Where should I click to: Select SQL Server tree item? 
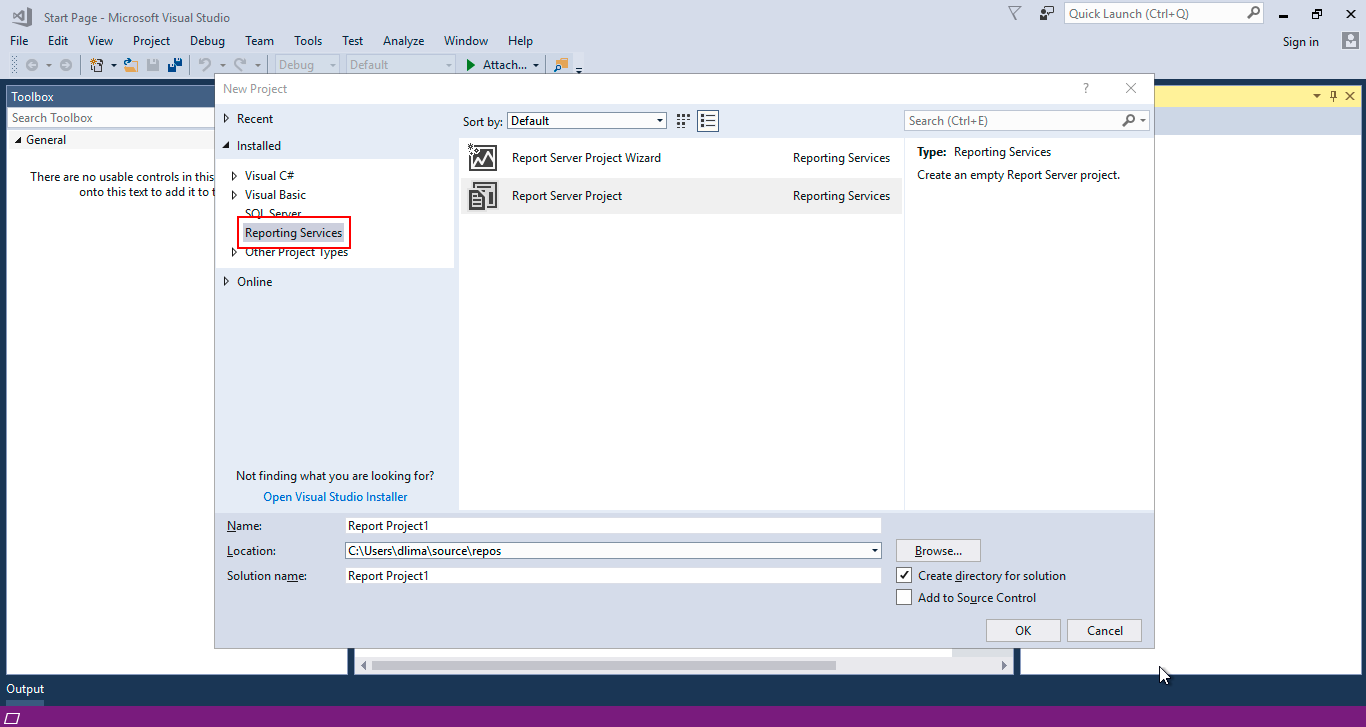pyautogui.click(x=273, y=214)
